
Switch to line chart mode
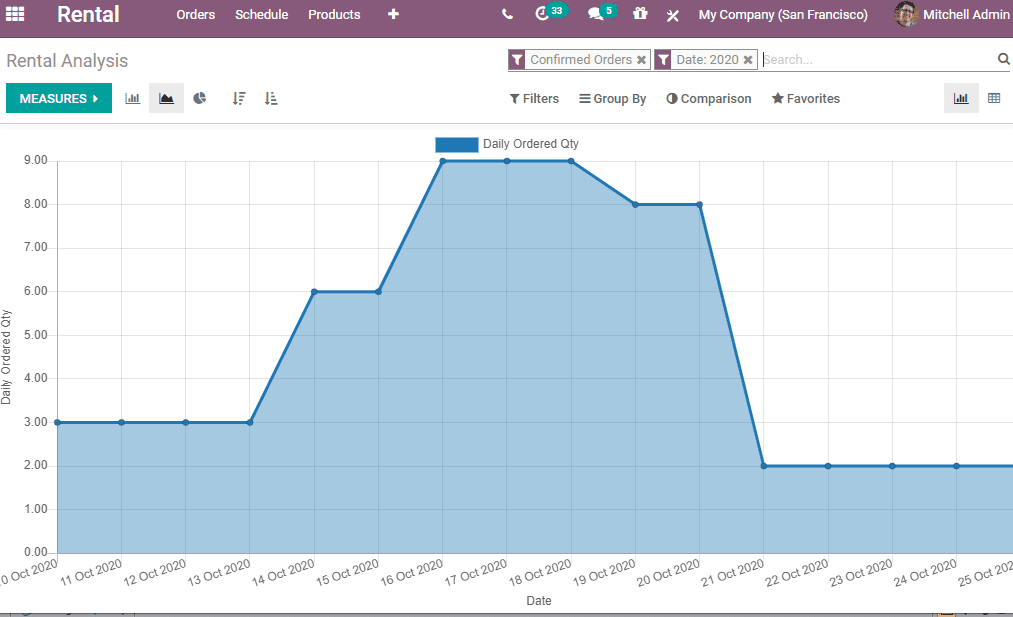click(x=166, y=98)
